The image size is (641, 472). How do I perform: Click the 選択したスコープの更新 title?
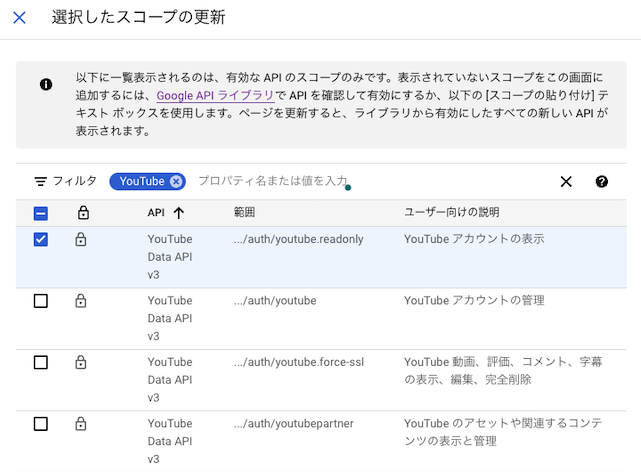(x=138, y=17)
